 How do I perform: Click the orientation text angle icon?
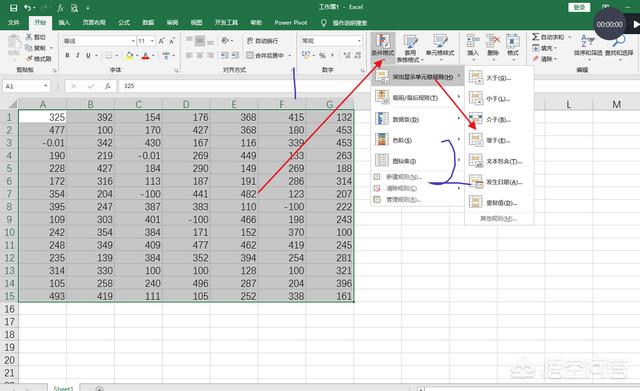point(225,41)
